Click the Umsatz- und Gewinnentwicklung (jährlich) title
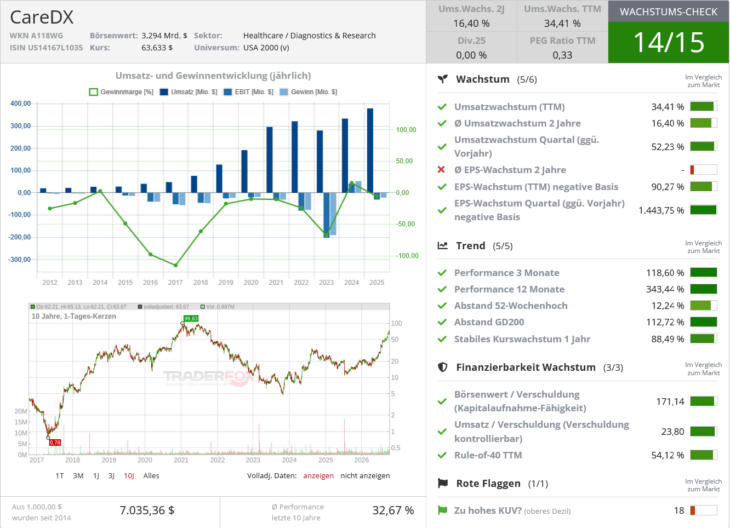This screenshot has width=730, height=528. 213,75
